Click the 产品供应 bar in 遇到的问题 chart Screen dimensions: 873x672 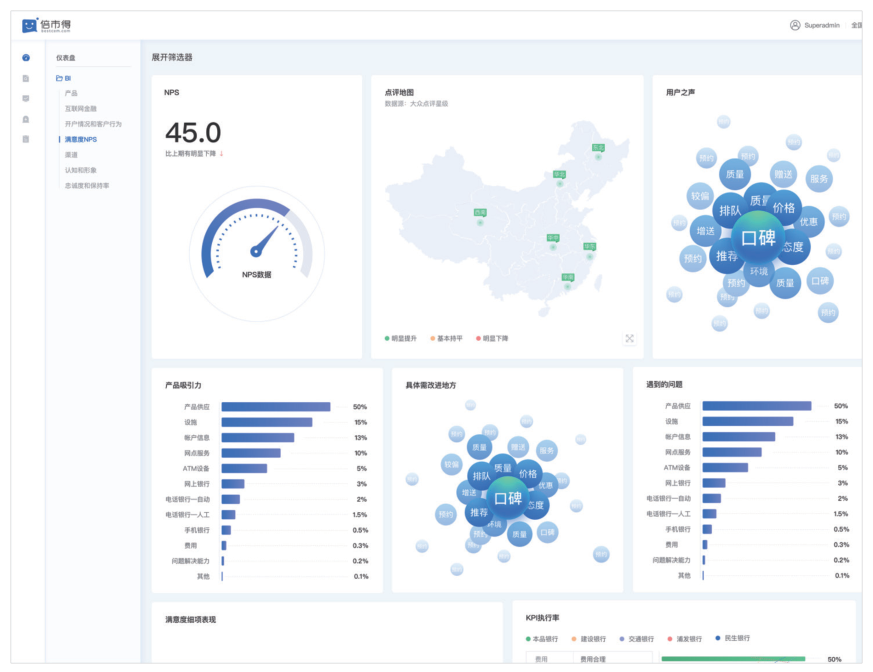(757, 406)
